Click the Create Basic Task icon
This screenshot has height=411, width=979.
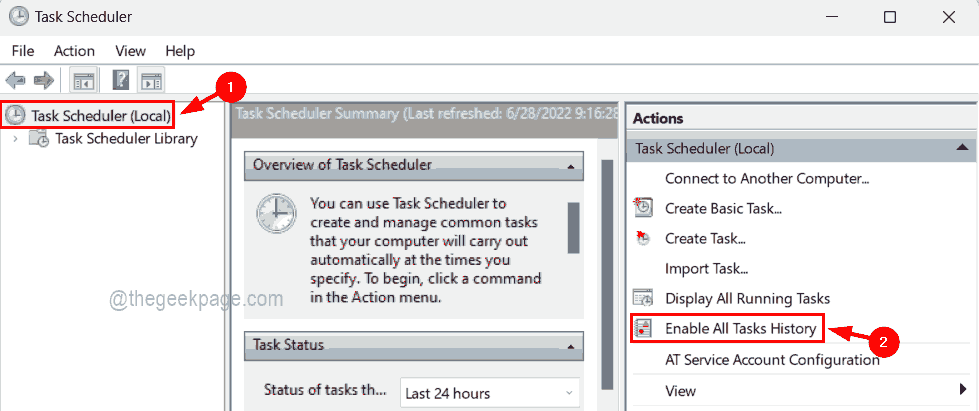click(x=644, y=208)
